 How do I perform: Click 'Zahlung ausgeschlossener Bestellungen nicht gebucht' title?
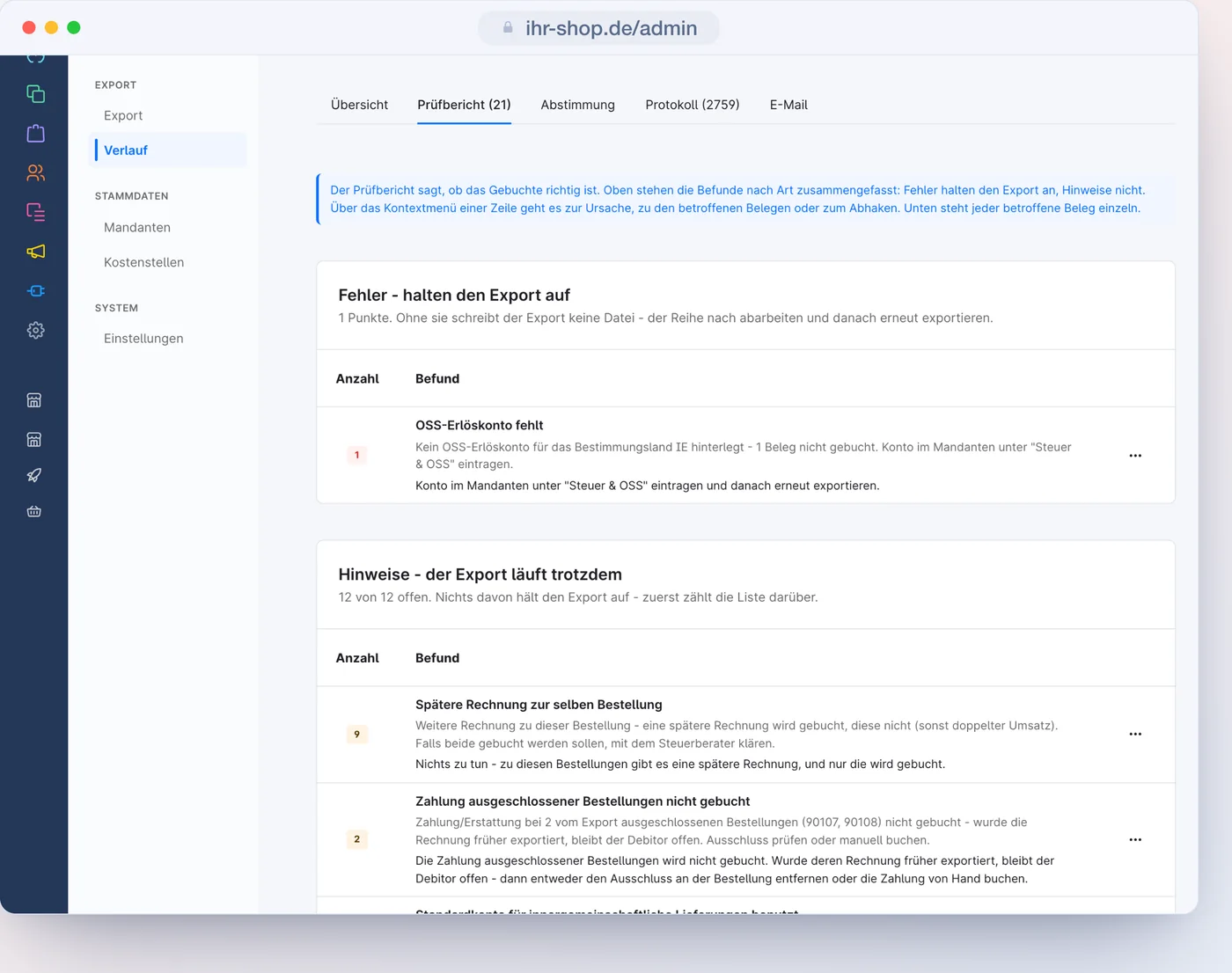[583, 801]
